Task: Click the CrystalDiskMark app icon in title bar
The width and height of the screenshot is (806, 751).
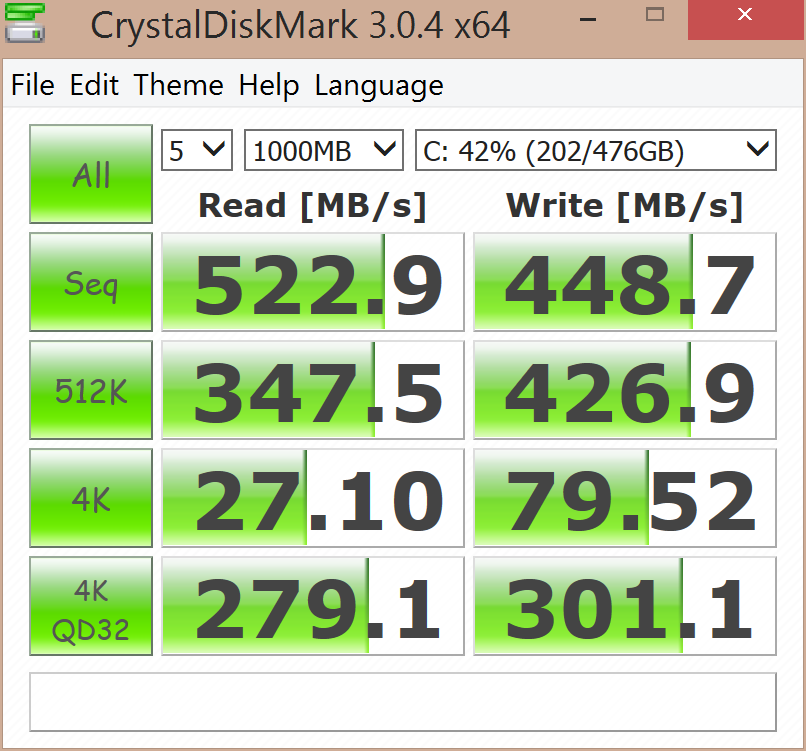Action: (25, 23)
